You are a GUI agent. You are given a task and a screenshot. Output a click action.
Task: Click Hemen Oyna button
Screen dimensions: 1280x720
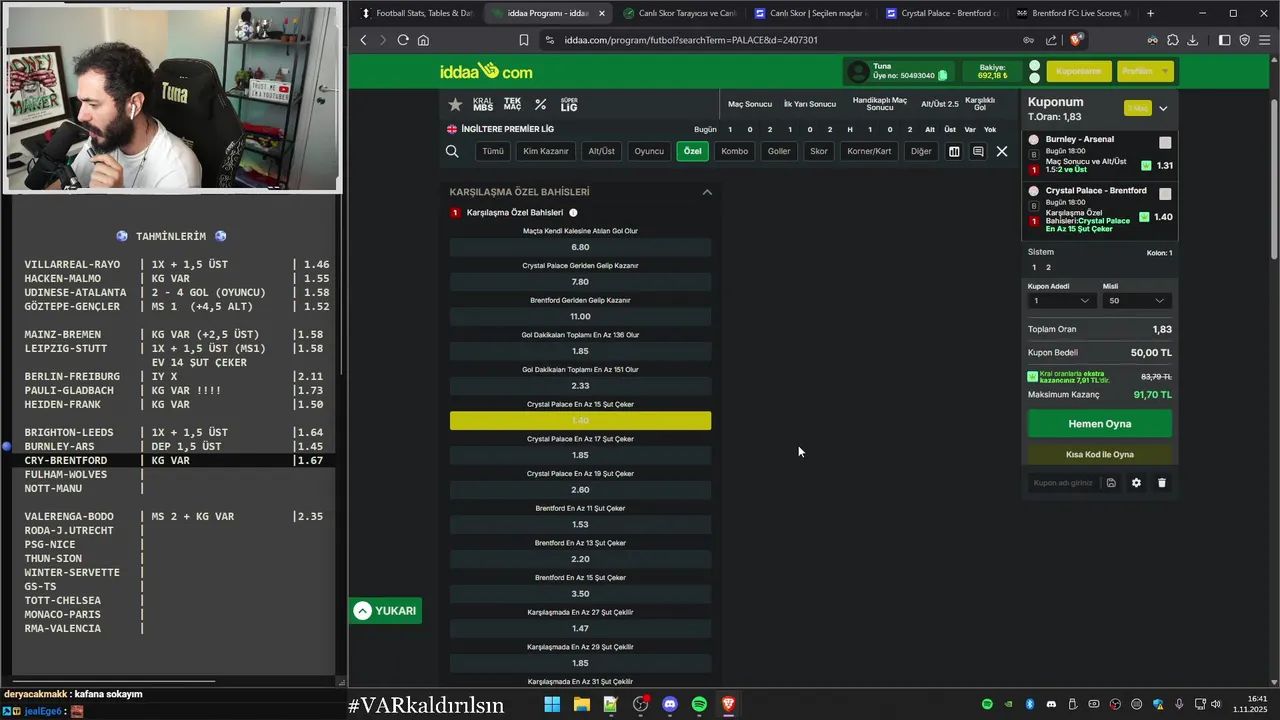point(1100,424)
